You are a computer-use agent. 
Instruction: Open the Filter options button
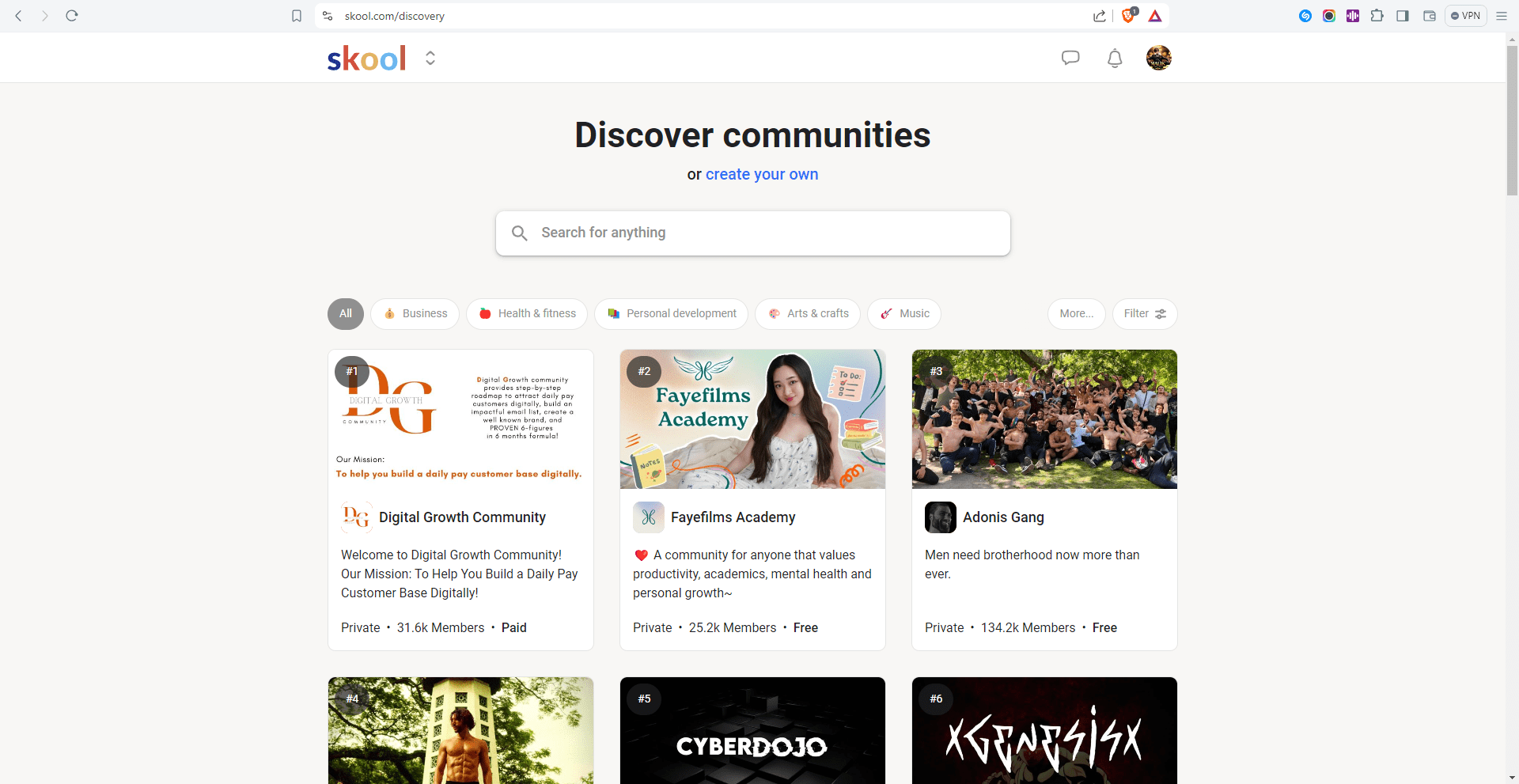(x=1145, y=313)
